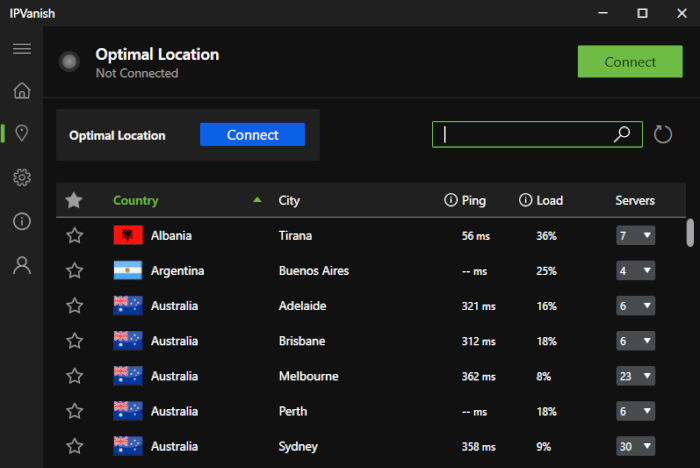Filter by favorites star in header
Viewport: 700px width, 468px height.
point(74,200)
